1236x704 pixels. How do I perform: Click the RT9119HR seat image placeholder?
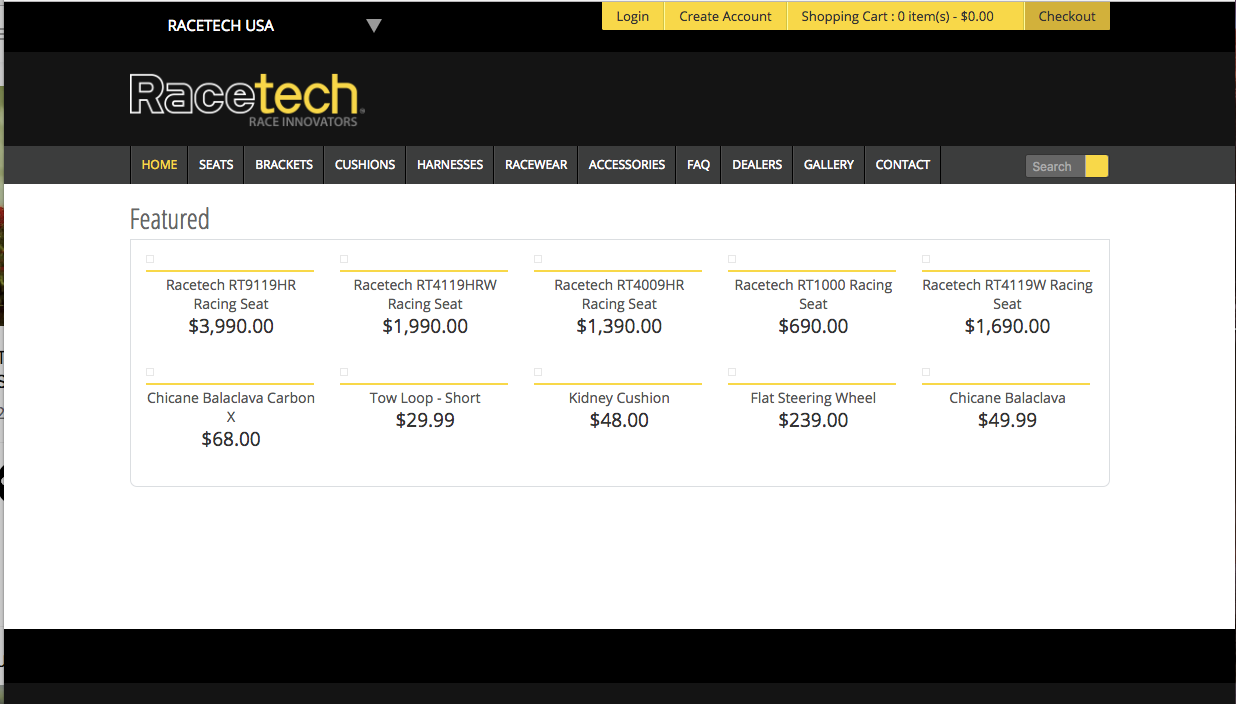tap(150, 259)
